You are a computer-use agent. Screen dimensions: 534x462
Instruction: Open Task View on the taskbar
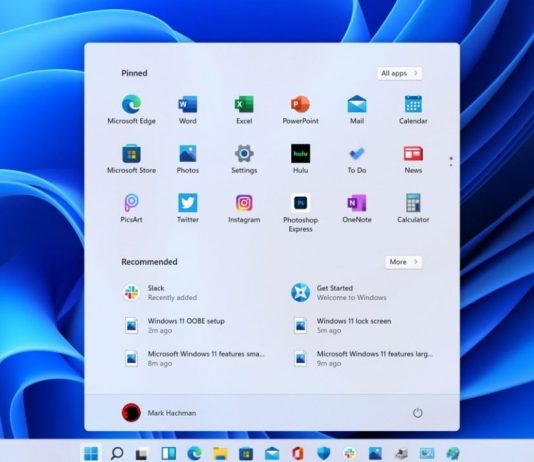click(142, 453)
